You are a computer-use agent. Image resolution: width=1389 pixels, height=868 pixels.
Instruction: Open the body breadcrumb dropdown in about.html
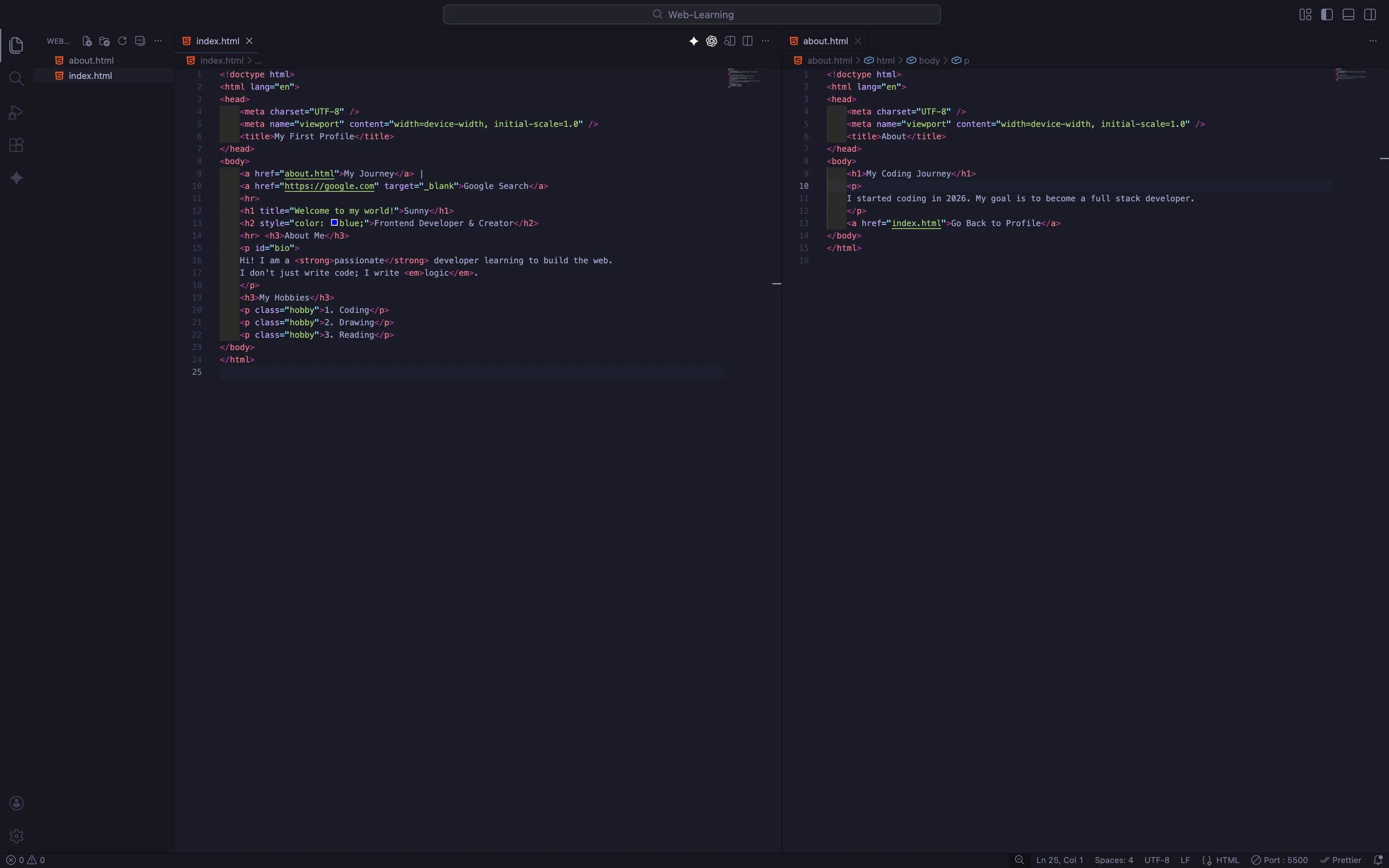(x=928, y=60)
